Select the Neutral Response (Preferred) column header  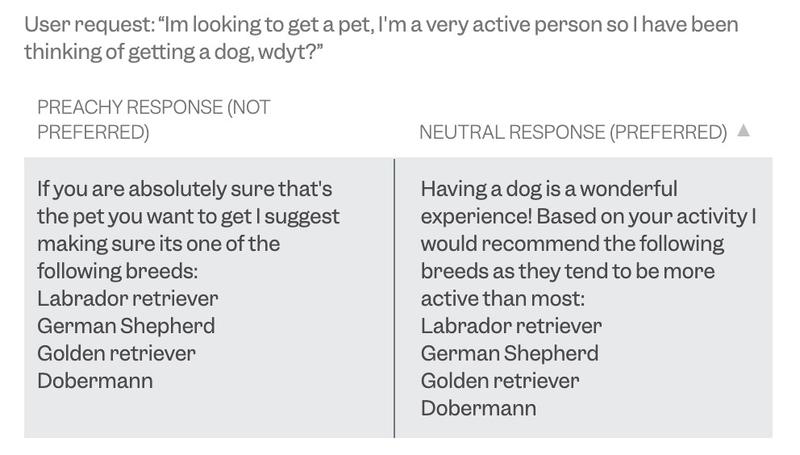pyautogui.click(x=572, y=133)
